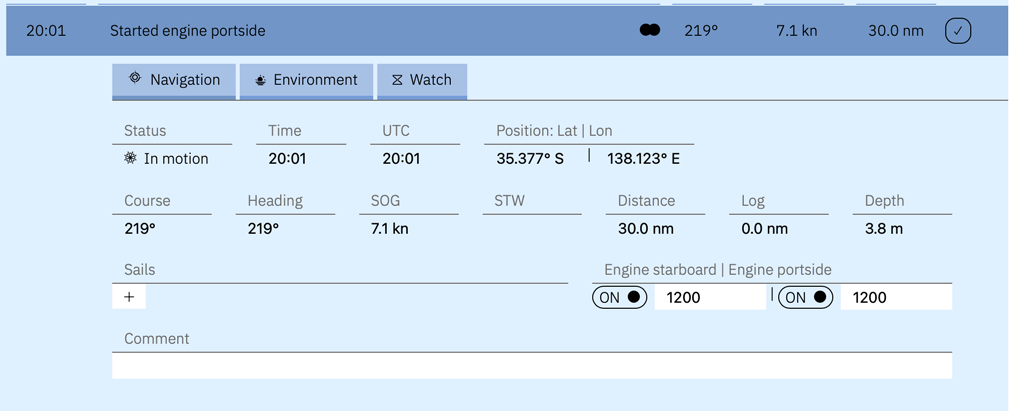Viewport: 1019px width, 411px height.
Task: Click the Depth value 3.8 m
Action: click(x=884, y=229)
